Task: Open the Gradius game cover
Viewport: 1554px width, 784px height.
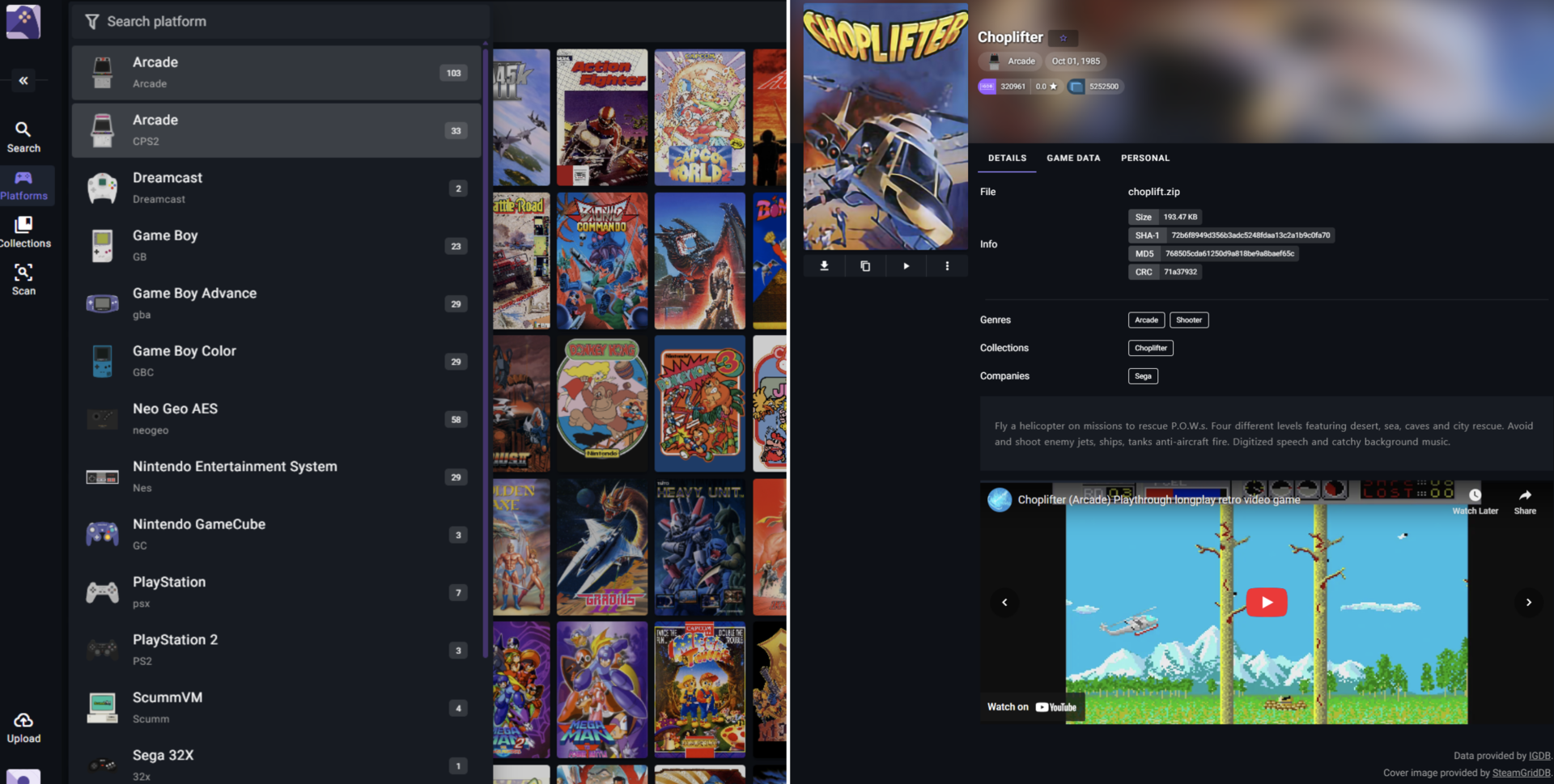Action: tap(602, 547)
